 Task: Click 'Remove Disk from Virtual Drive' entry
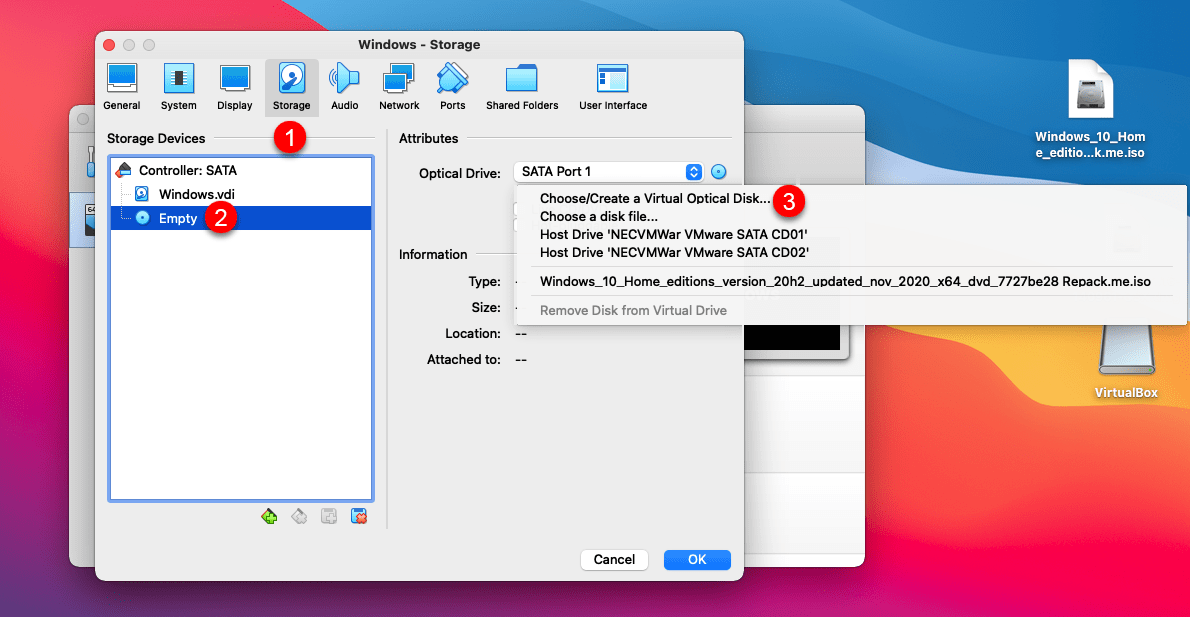point(633,310)
